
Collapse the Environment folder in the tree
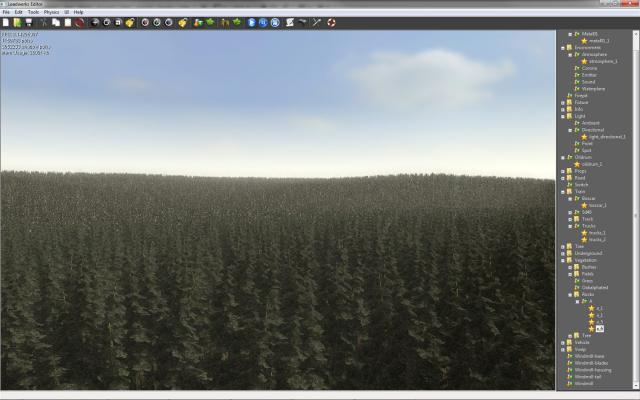point(563,48)
